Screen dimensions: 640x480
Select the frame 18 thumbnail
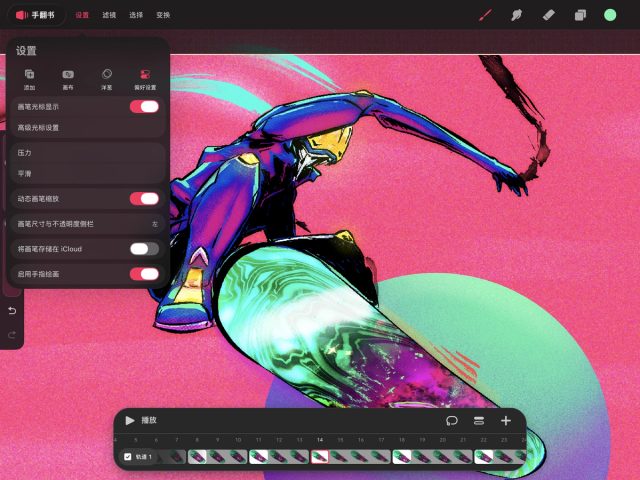[x=402, y=457]
